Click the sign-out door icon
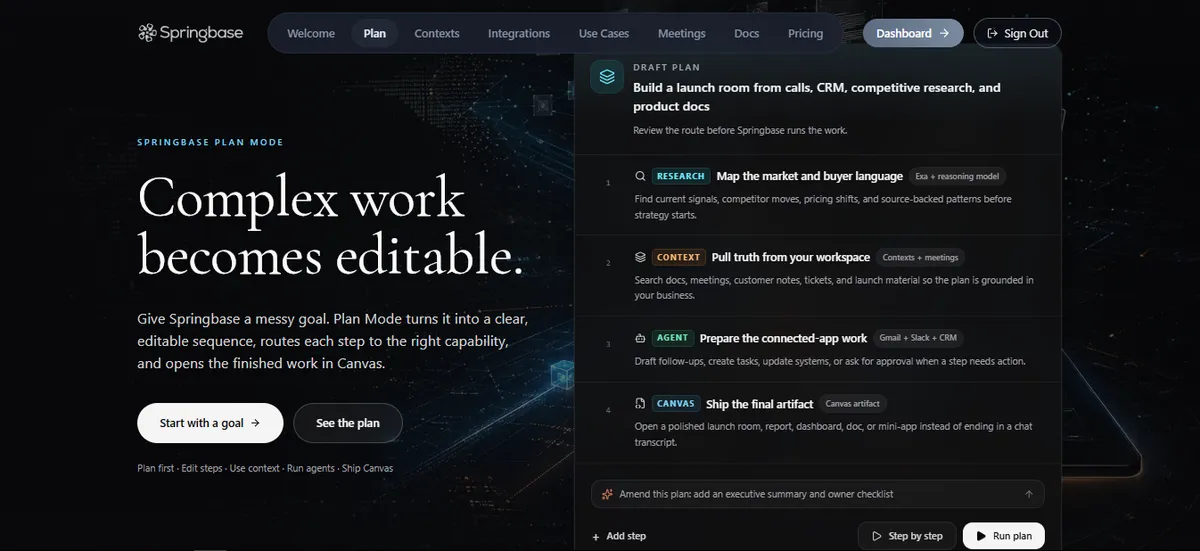The image size is (1200, 551). pyautogui.click(x=992, y=33)
